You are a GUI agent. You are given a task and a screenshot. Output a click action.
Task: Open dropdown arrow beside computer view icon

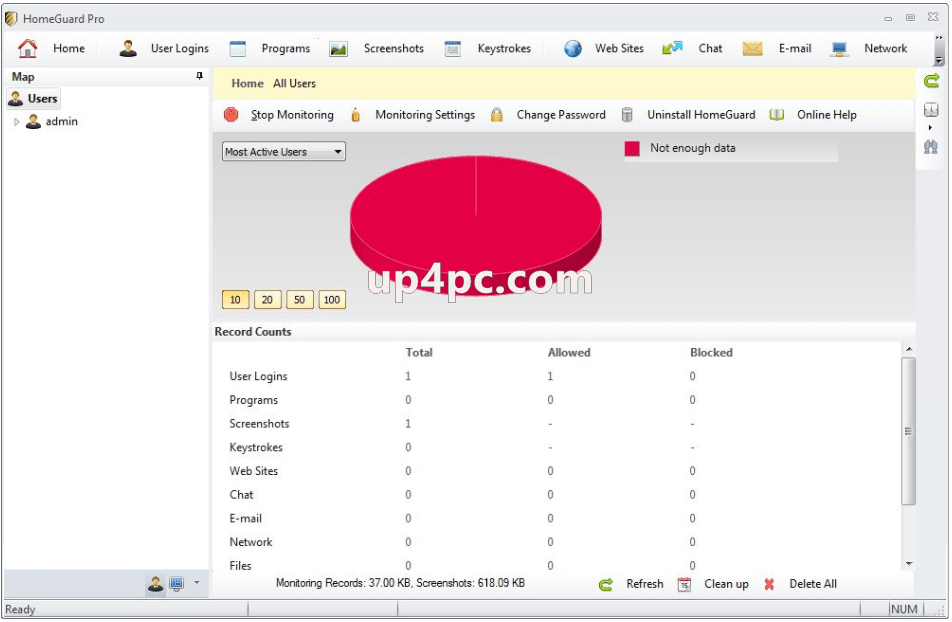coord(196,583)
